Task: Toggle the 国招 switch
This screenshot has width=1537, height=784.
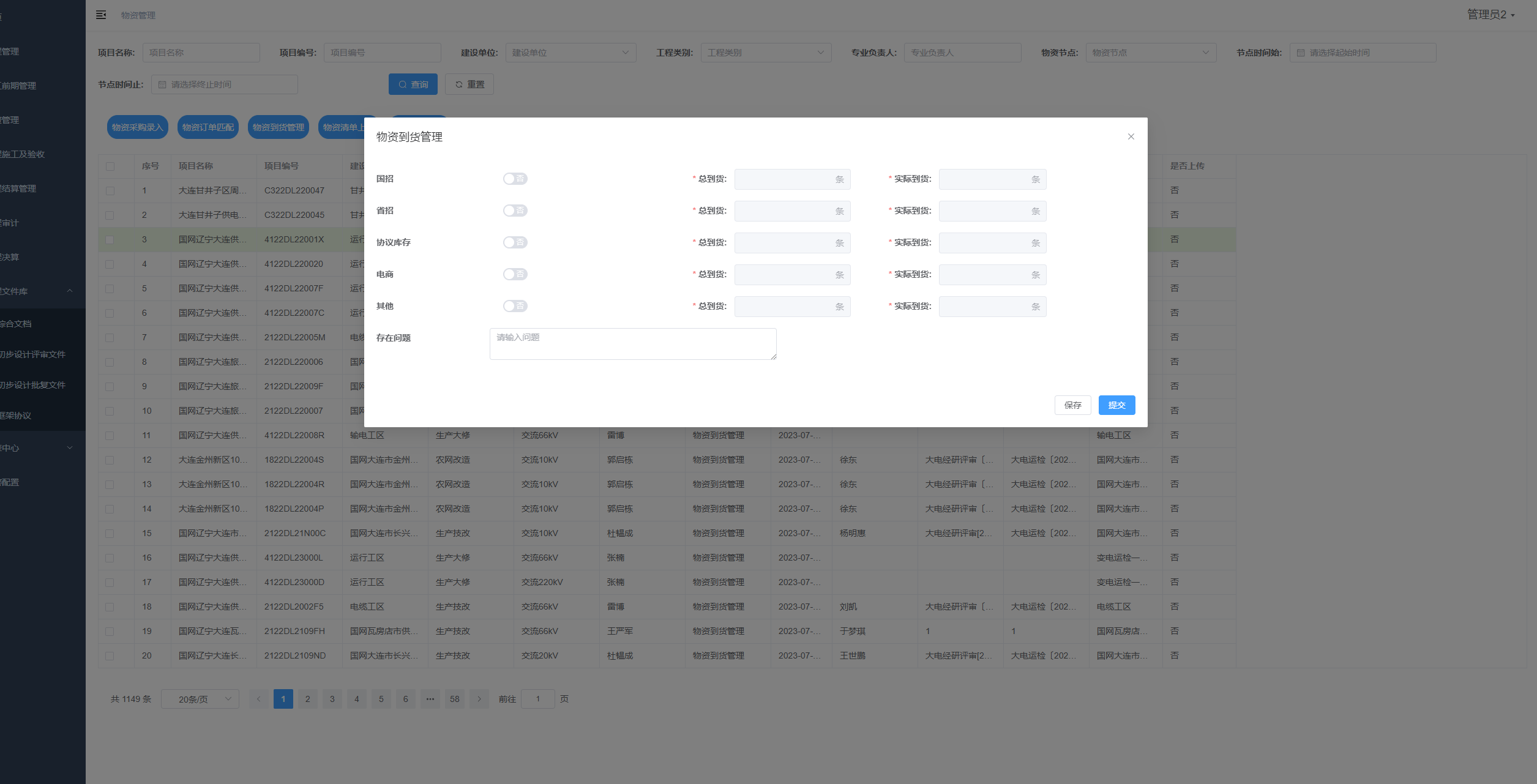Action: 515,179
